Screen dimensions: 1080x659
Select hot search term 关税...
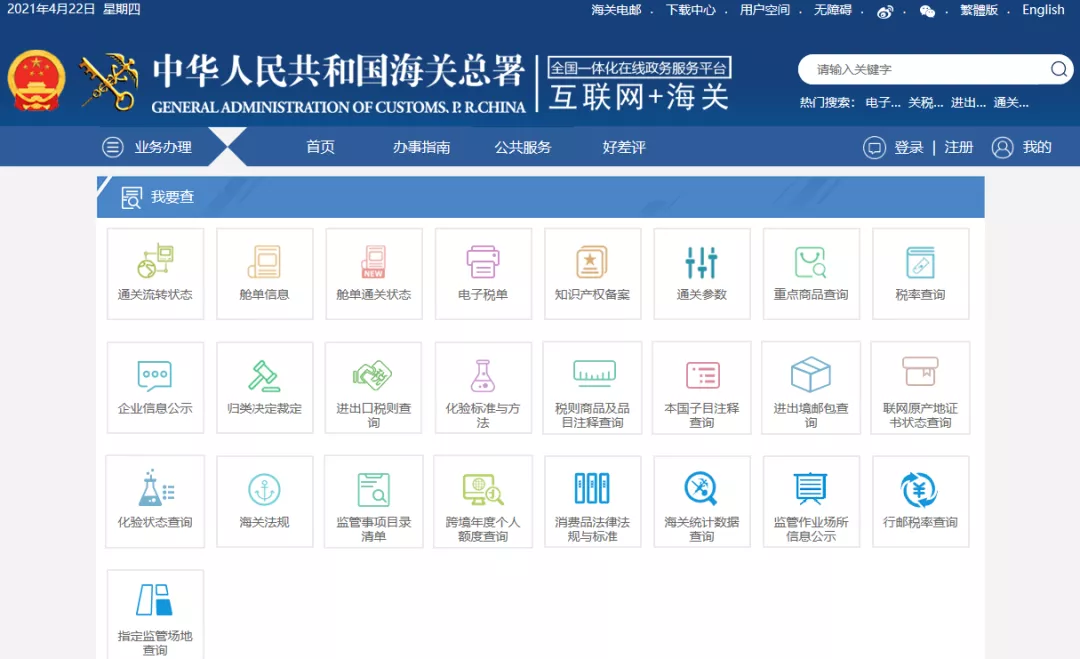pos(925,103)
